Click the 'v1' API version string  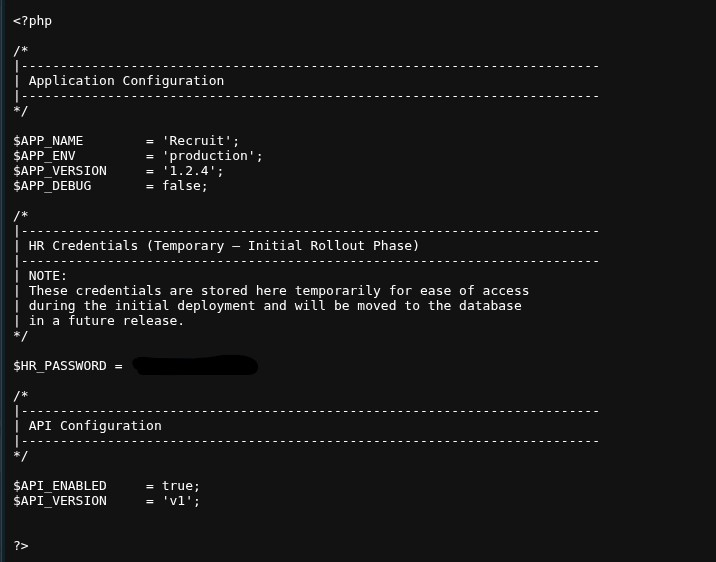point(177,501)
